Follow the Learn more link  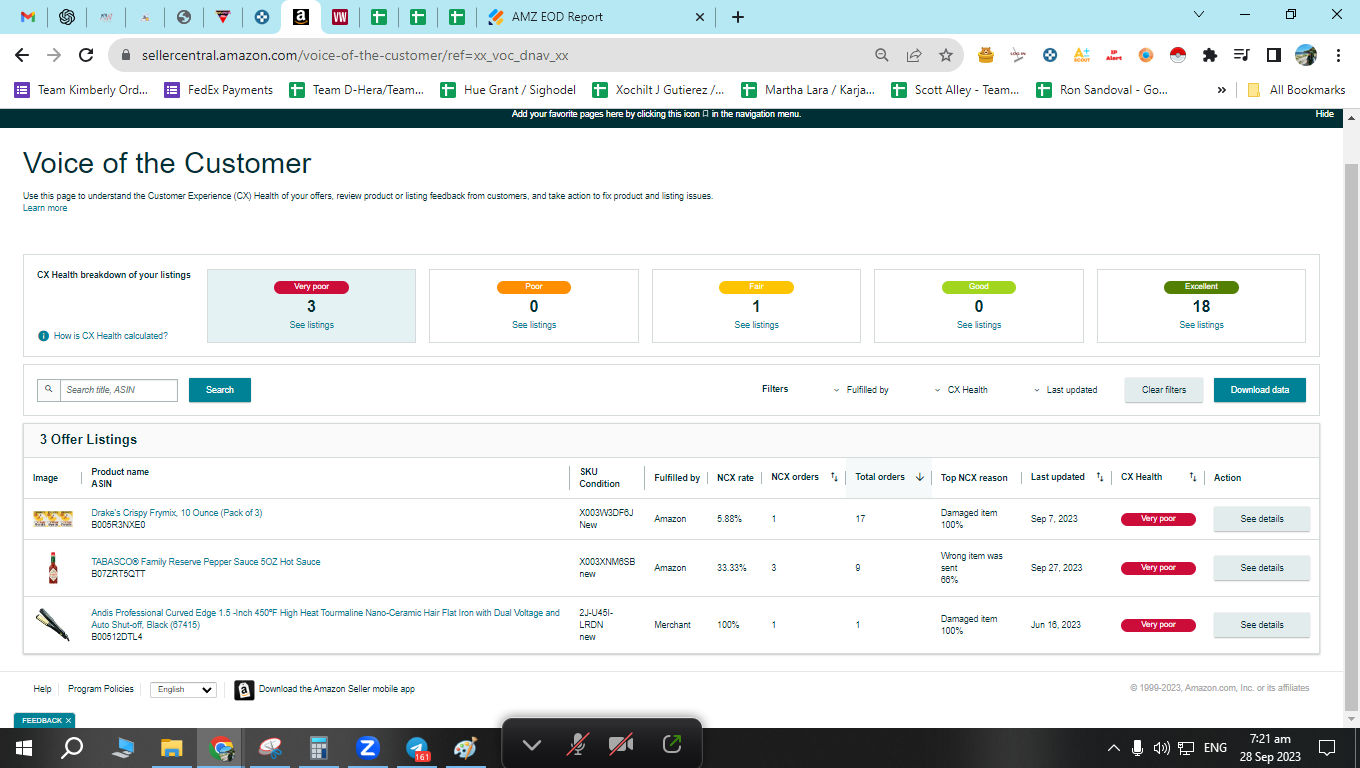coord(45,208)
